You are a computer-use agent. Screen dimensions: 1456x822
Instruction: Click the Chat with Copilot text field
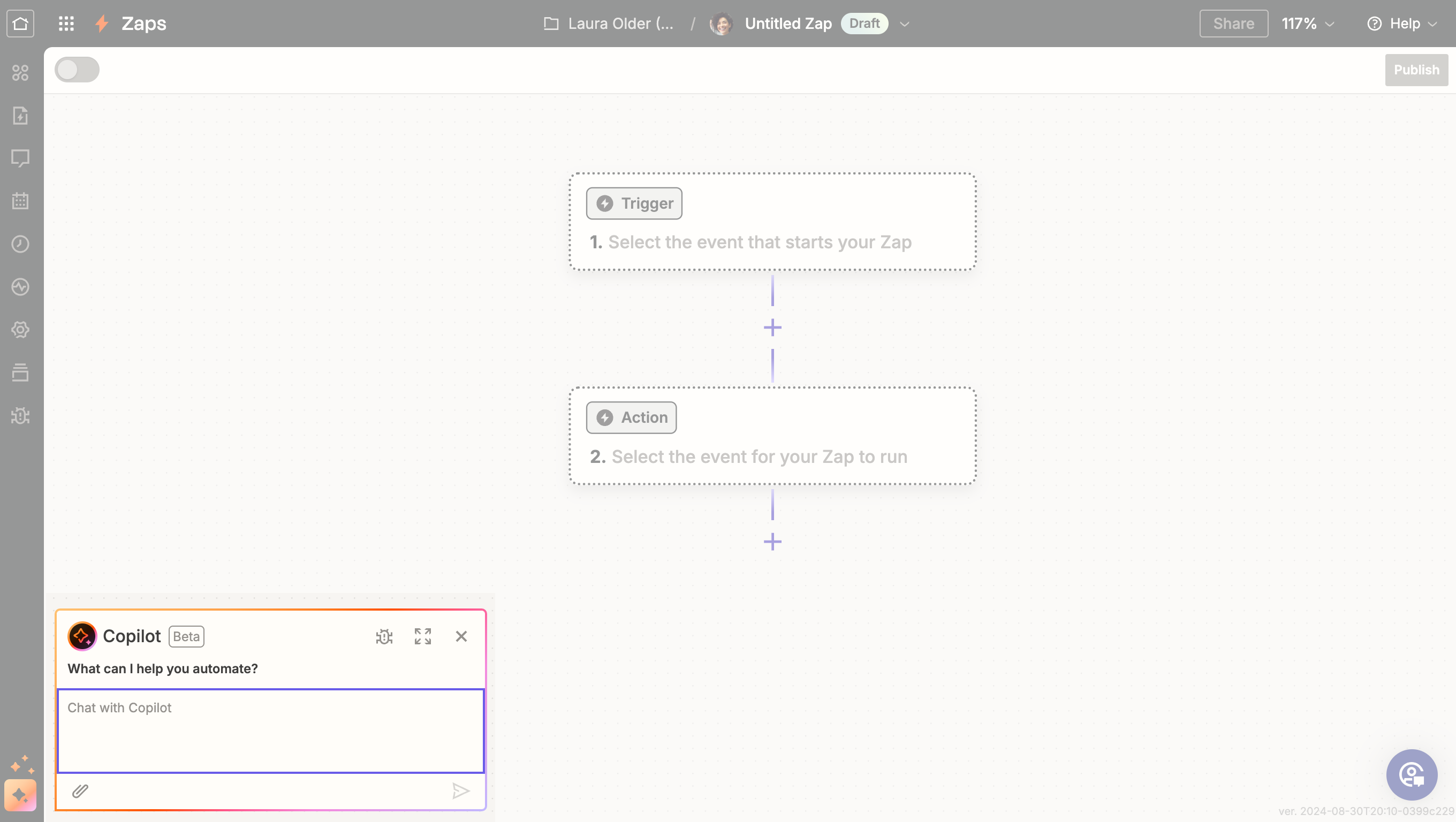click(x=271, y=730)
